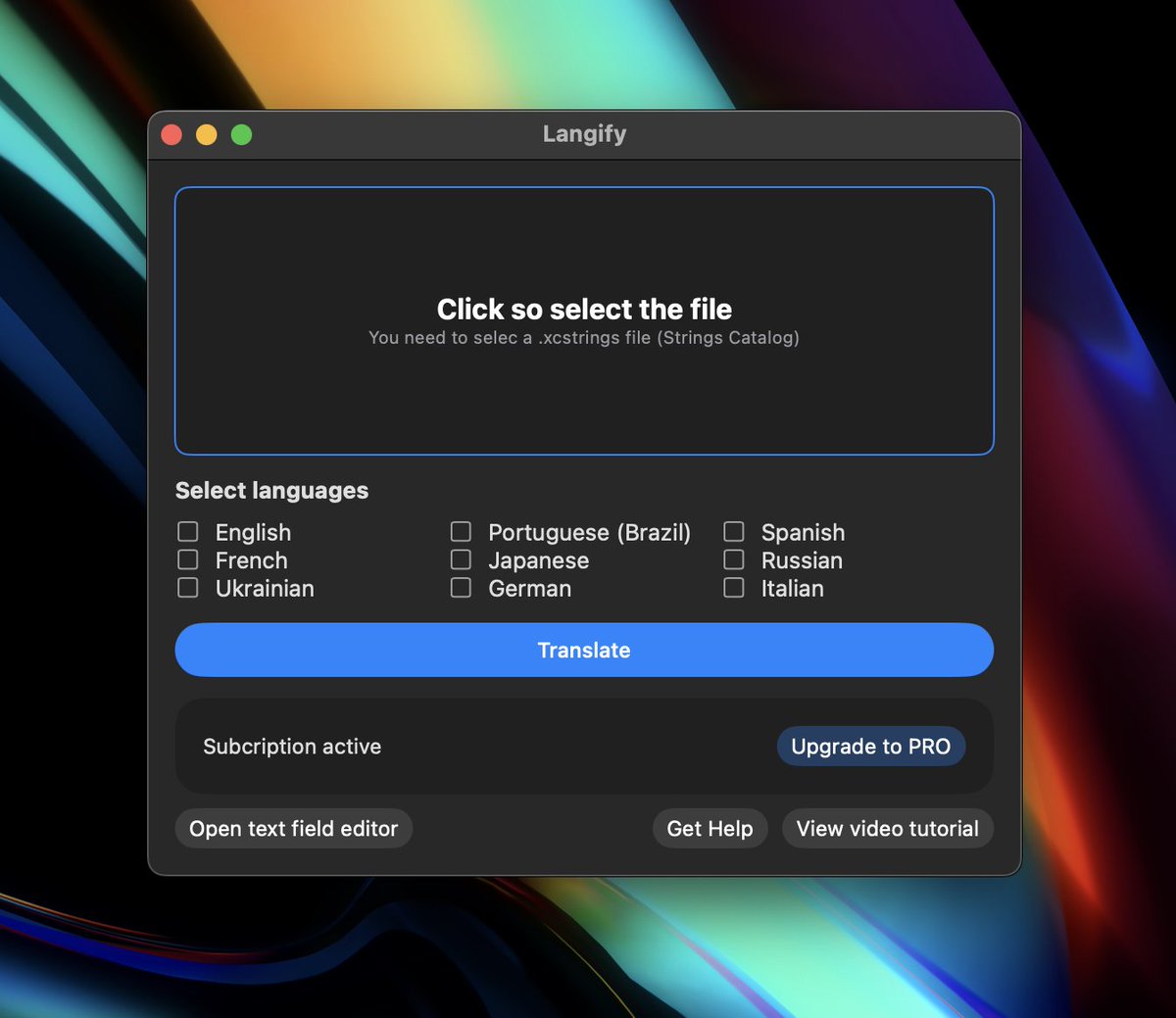
Task: Click the file selection drop area
Action: (x=584, y=321)
